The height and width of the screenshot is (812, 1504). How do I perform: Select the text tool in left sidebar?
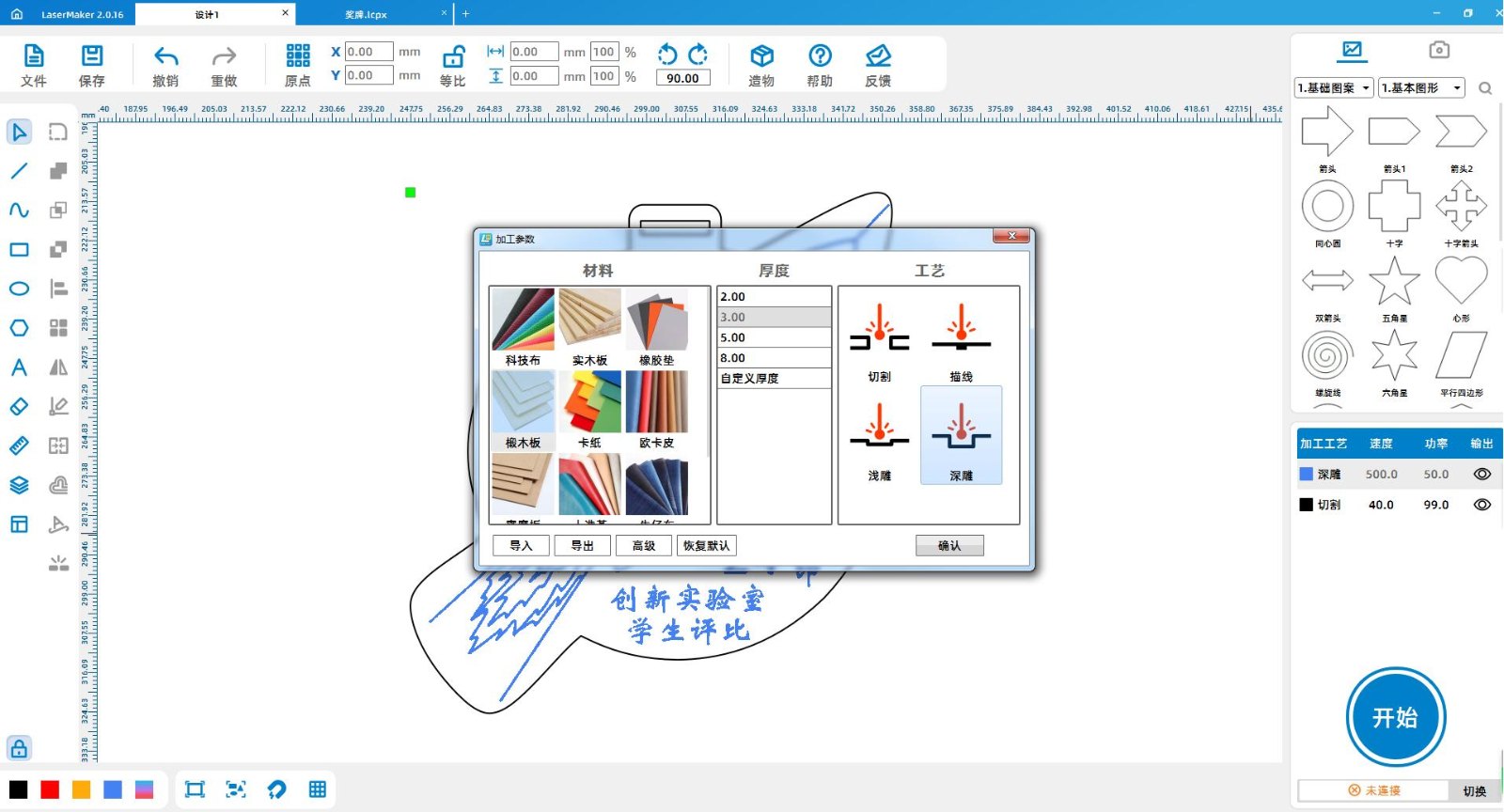(x=19, y=367)
